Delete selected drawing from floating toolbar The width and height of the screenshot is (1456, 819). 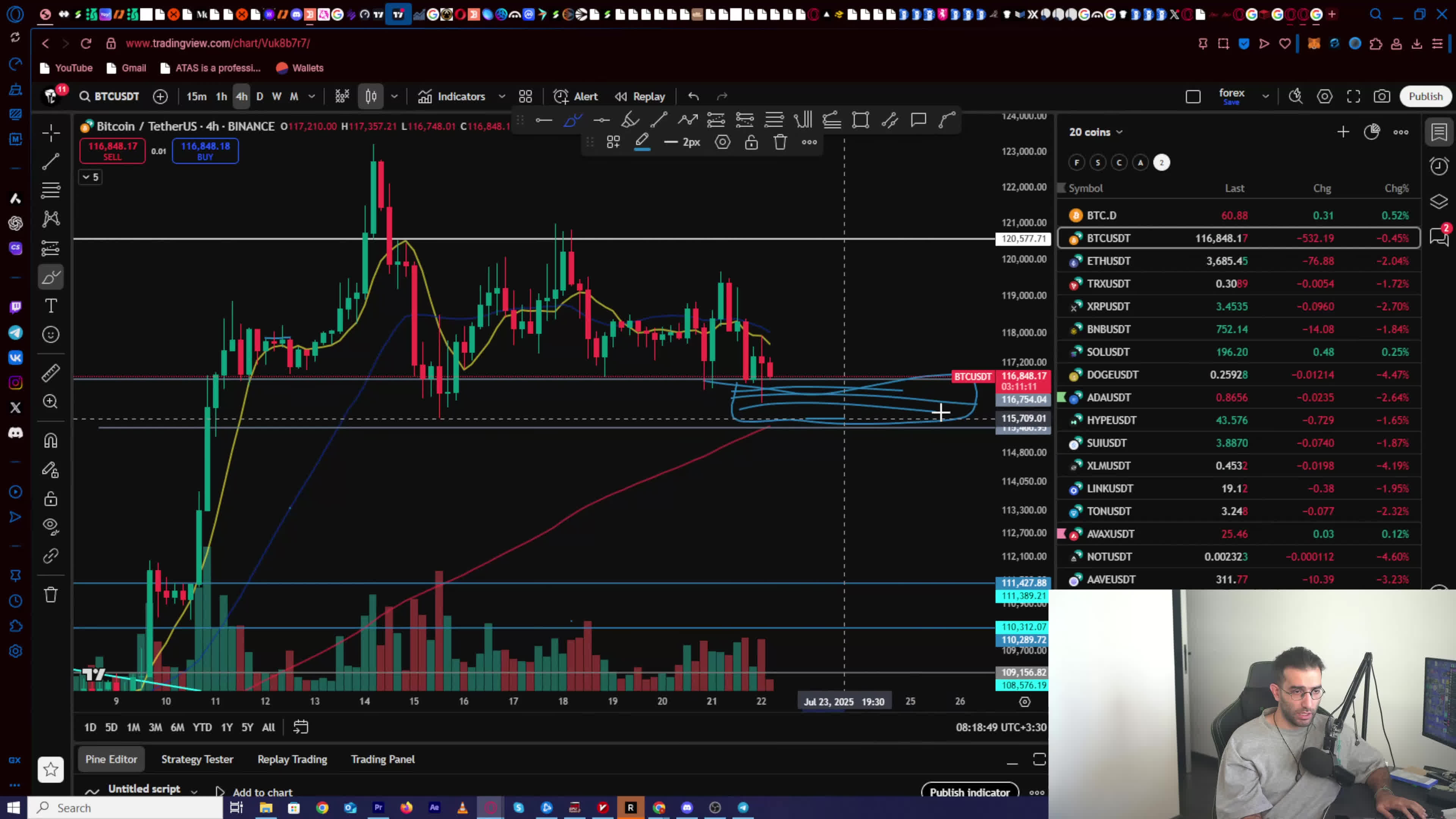click(x=780, y=143)
